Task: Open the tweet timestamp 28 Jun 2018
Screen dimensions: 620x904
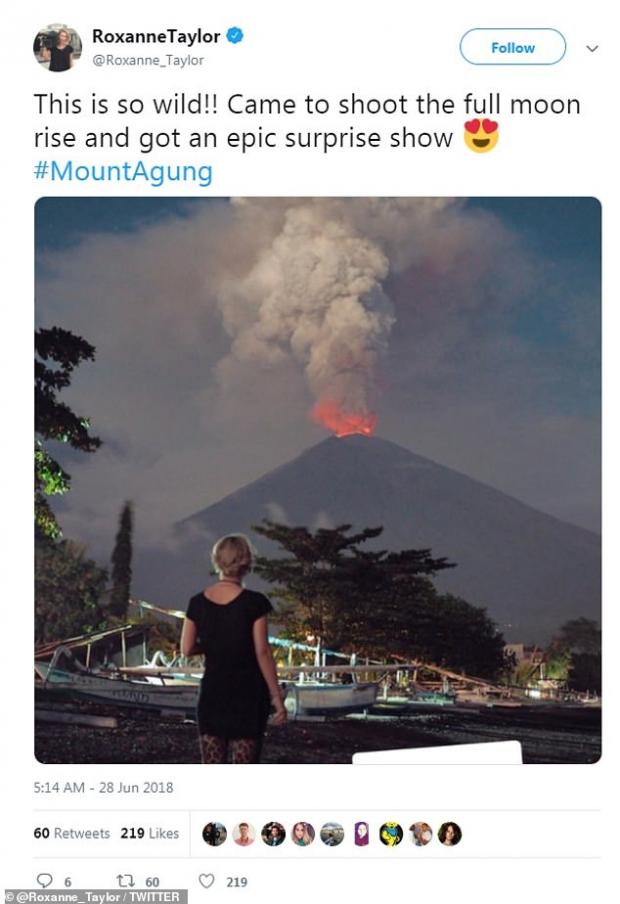Action: pos(103,788)
